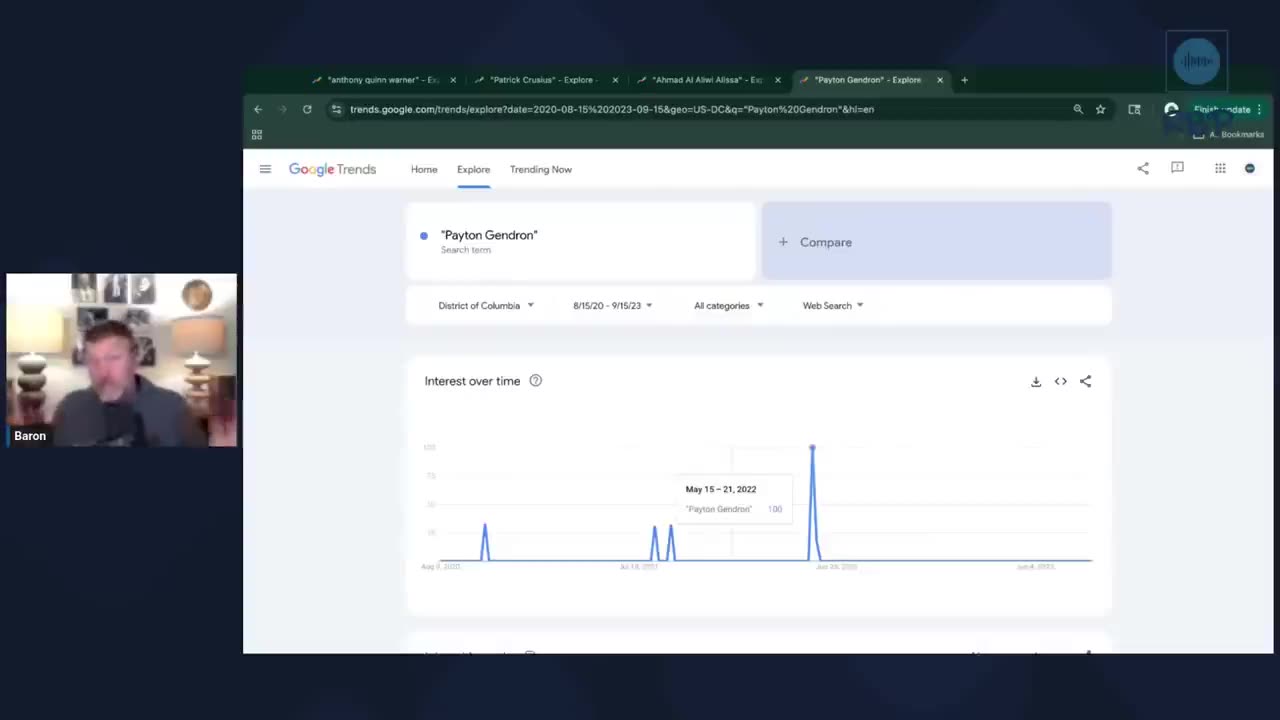This screenshot has height=720, width=1280.
Task: Close the "anthony quinn warner" tab
Action: 453,80
